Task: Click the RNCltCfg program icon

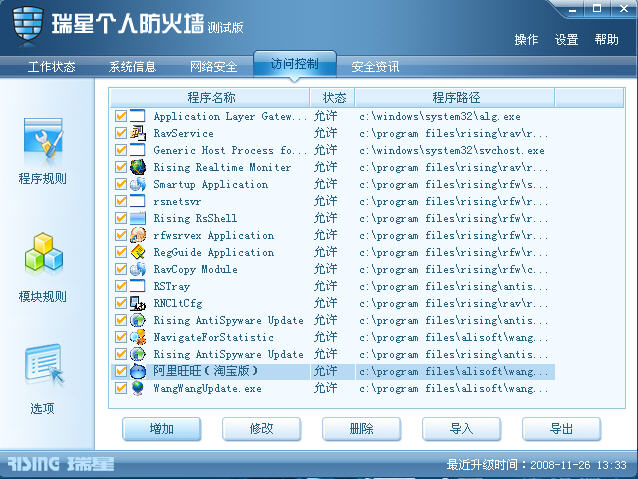Action: coord(138,303)
